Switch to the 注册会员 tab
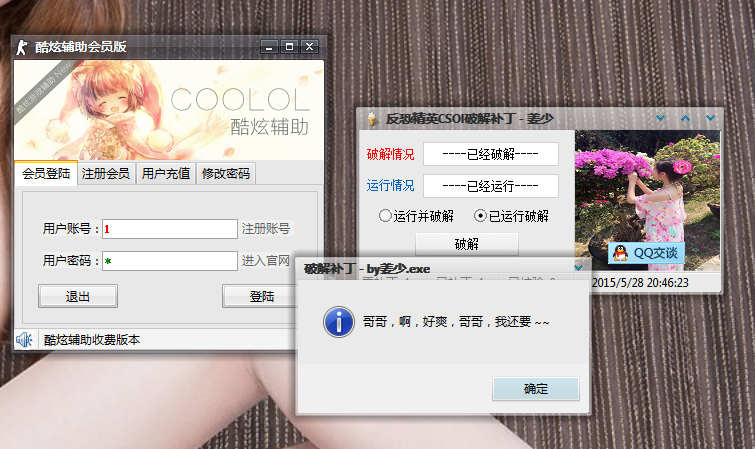Viewport: 755px width, 449px height. click(105, 173)
